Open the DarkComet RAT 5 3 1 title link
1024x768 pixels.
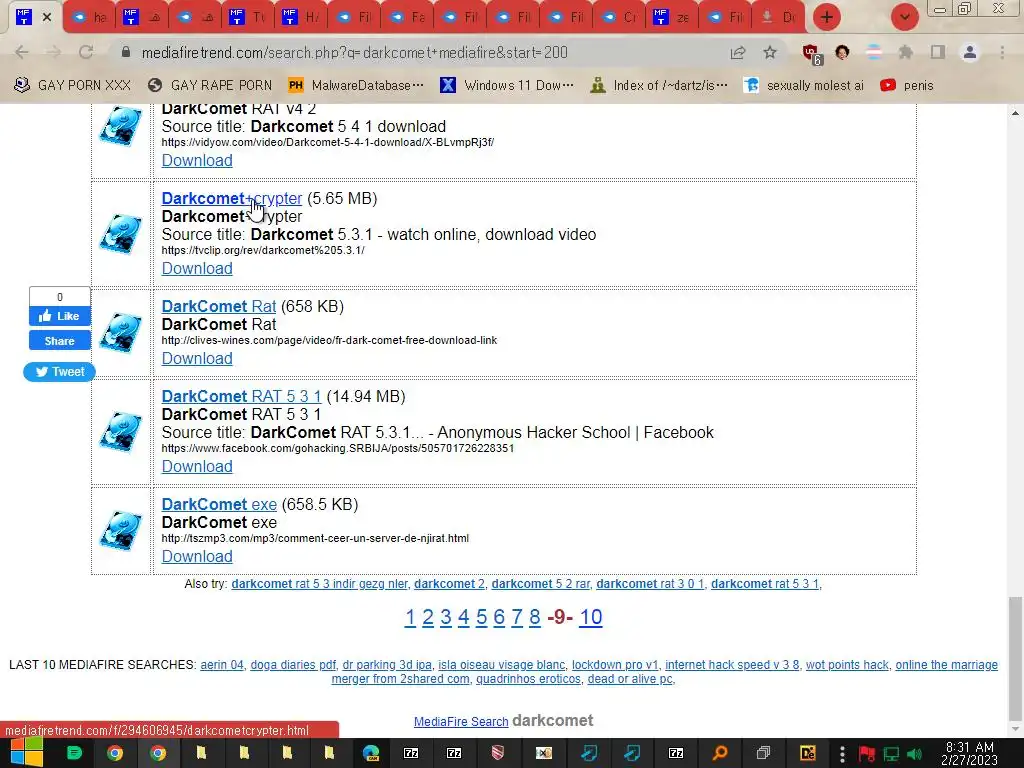pyautogui.click(x=242, y=396)
